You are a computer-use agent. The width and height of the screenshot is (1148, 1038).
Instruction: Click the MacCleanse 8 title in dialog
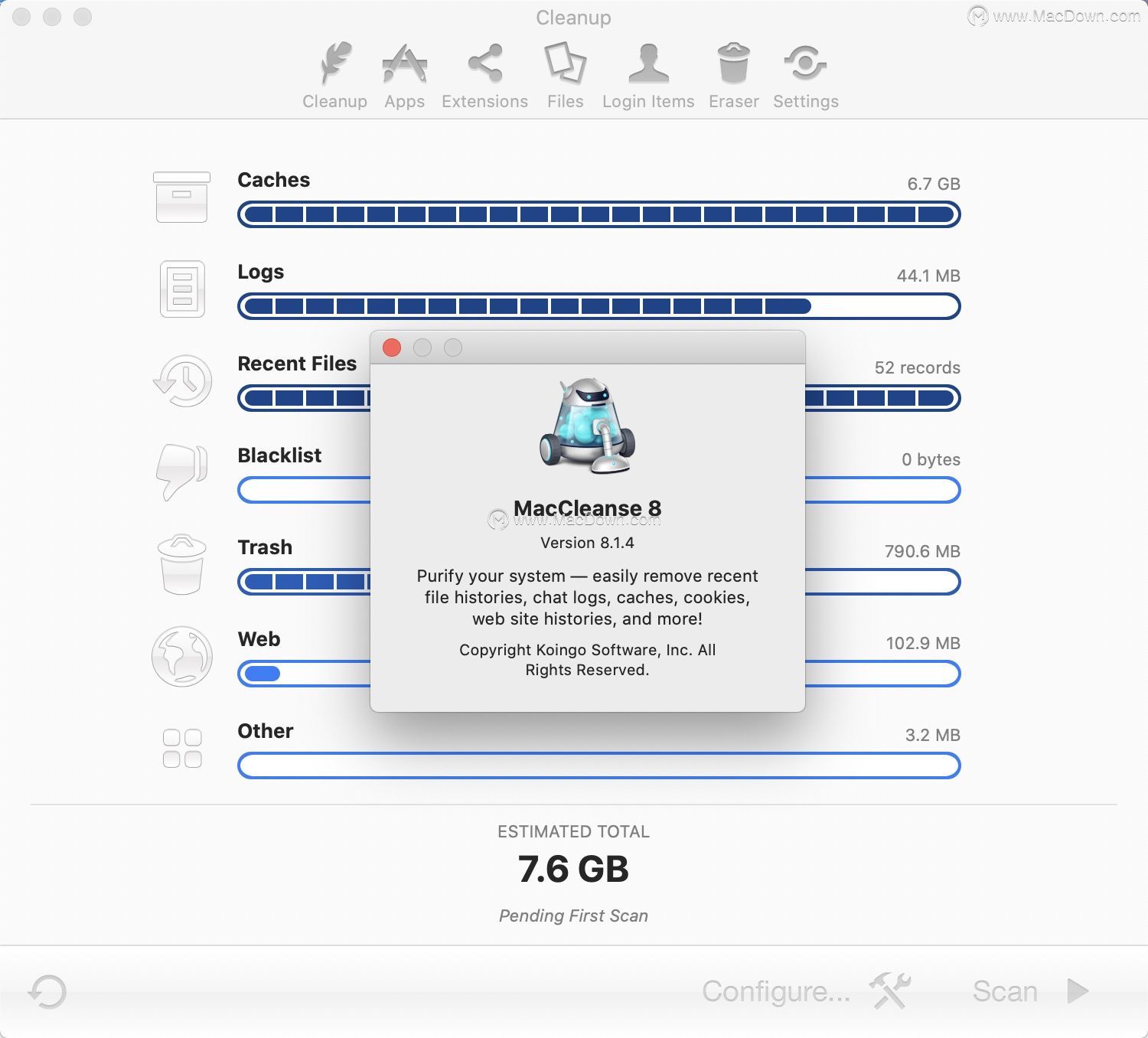[587, 508]
